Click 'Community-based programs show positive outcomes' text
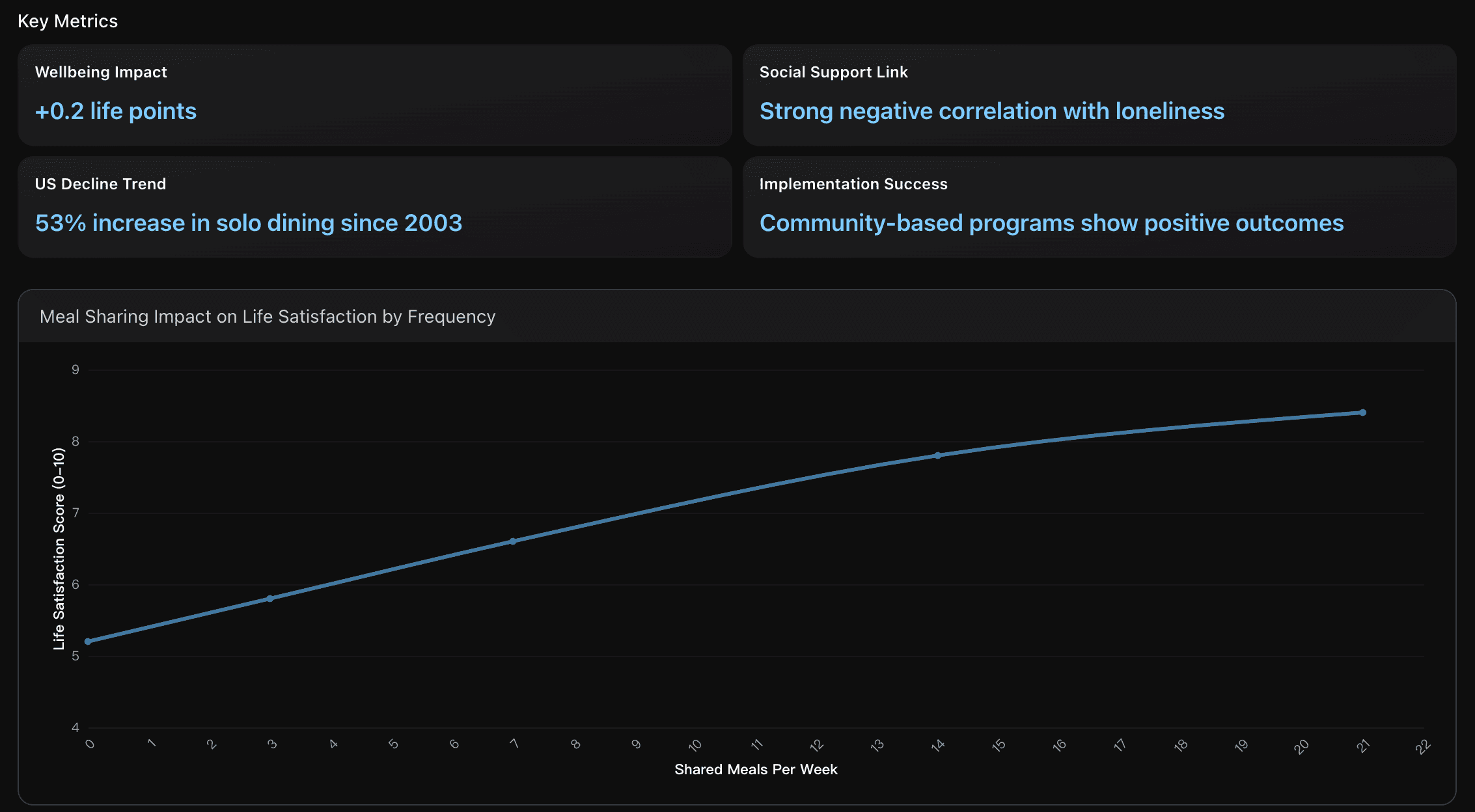The image size is (1475, 812). (1051, 223)
